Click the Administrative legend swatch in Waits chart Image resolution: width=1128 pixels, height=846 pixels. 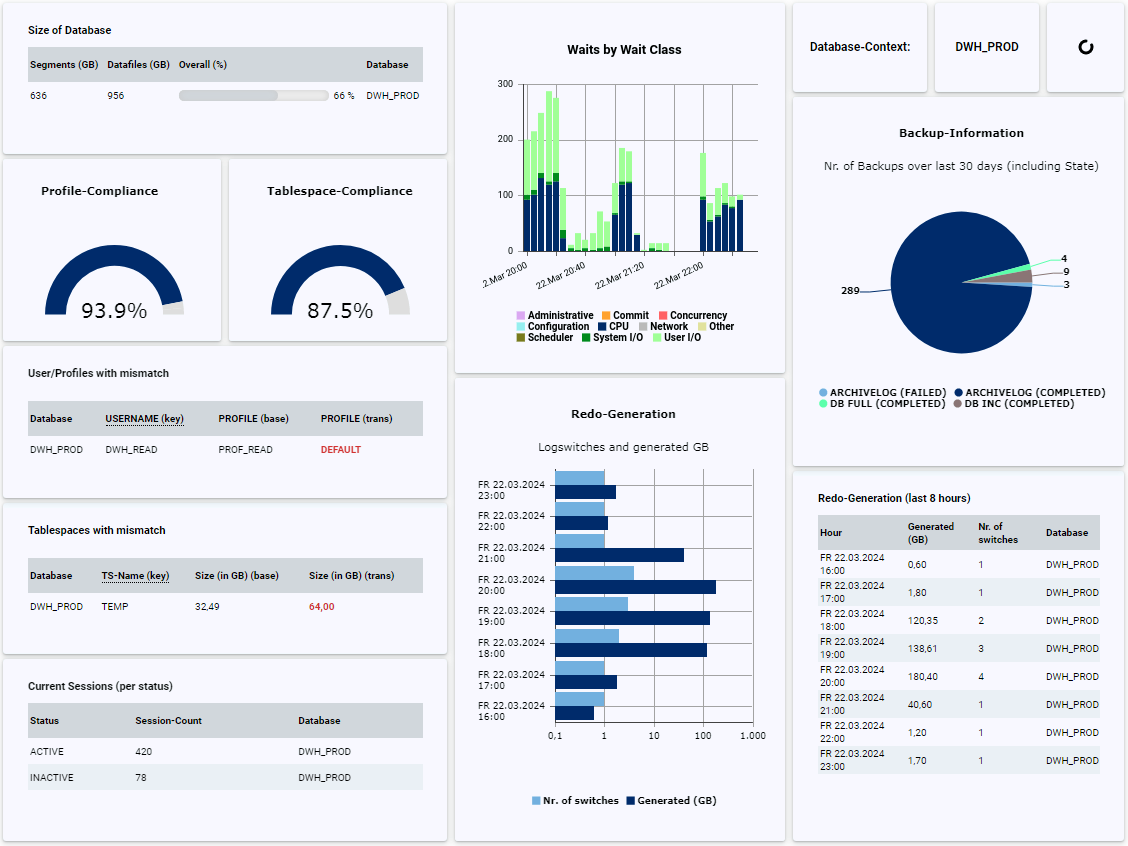520,314
